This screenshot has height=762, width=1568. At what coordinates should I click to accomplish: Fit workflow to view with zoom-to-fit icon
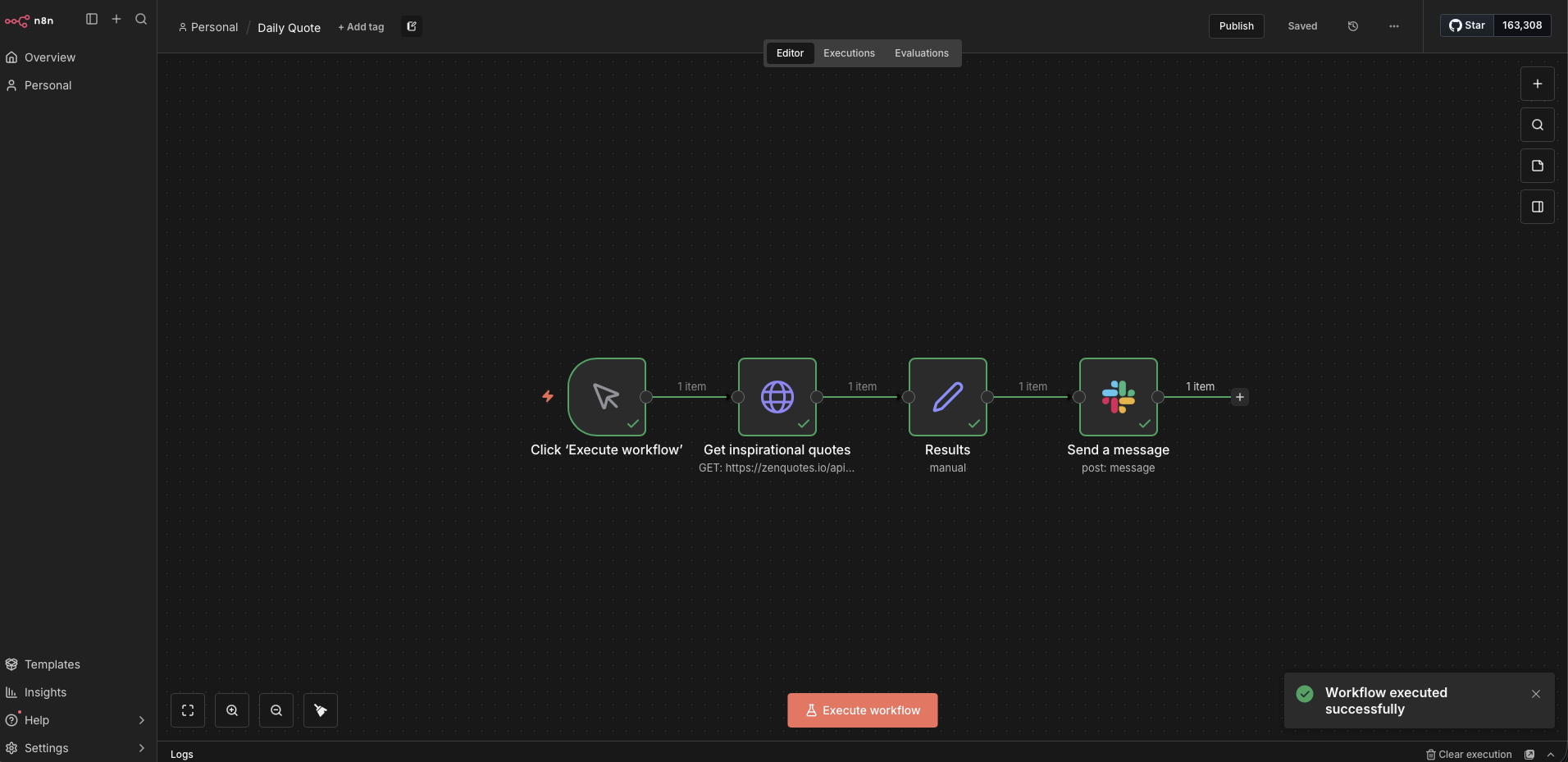187,710
